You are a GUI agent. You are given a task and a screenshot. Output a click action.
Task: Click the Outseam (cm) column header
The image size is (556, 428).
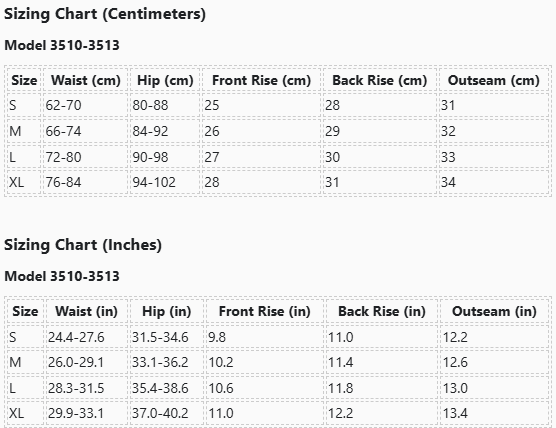494,80
